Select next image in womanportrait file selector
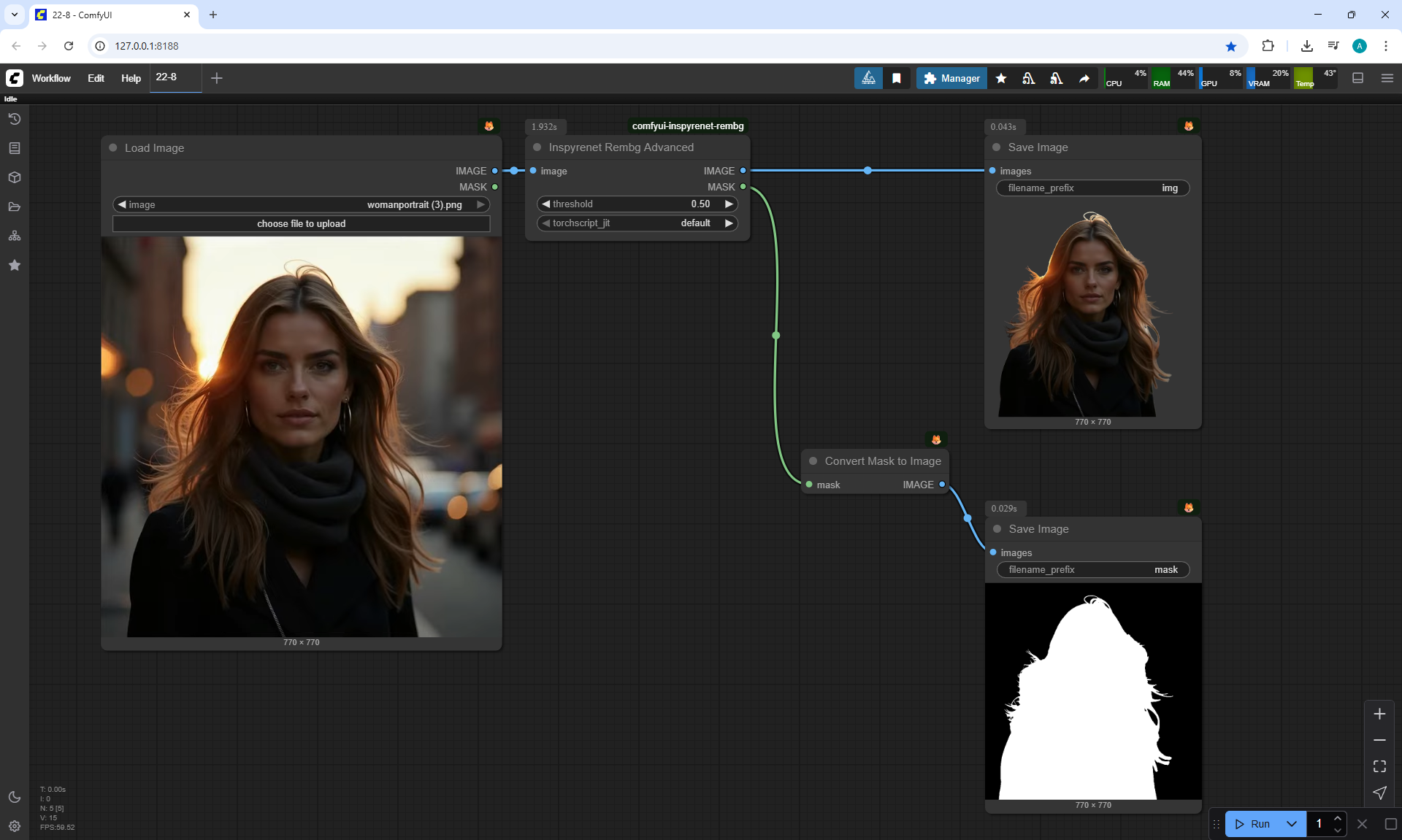 480,205
